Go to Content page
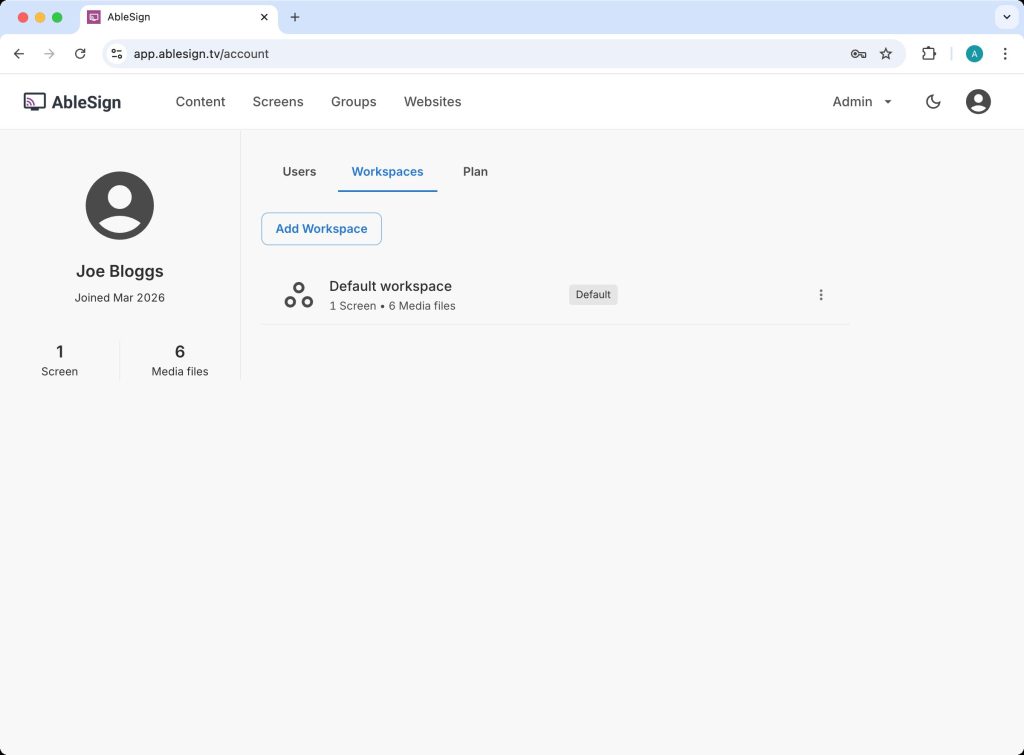This screenshot has width=1024, height=755. click(200, 101)
